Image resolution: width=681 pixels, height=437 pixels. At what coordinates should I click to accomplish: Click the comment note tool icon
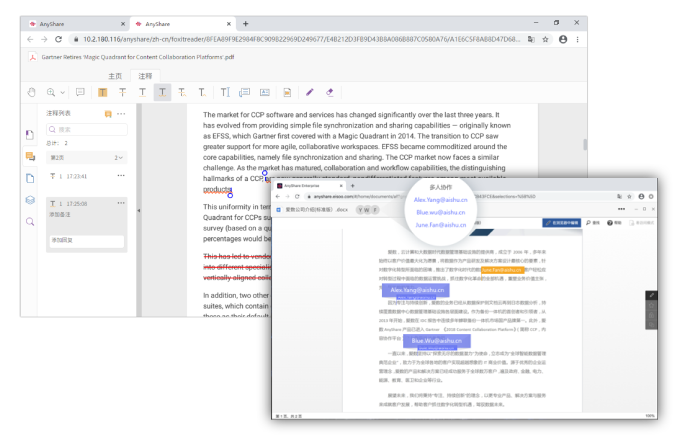(81, 92)
